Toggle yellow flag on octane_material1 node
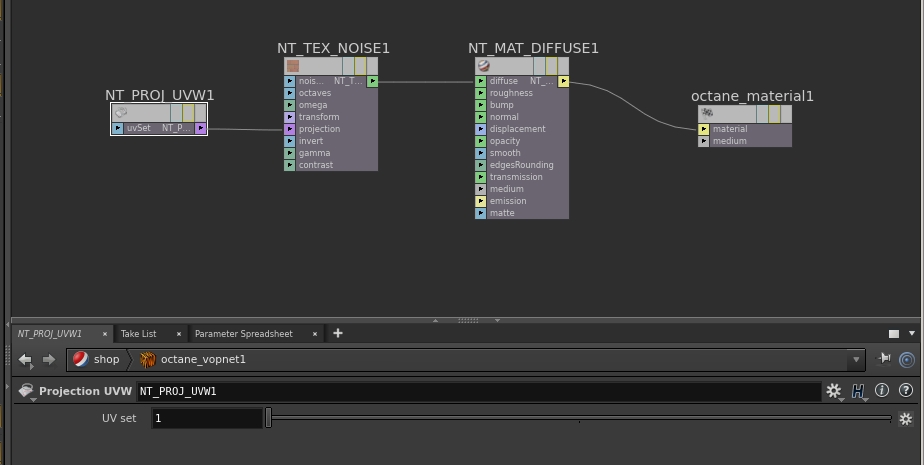924x465 pixels. (774, 113)
